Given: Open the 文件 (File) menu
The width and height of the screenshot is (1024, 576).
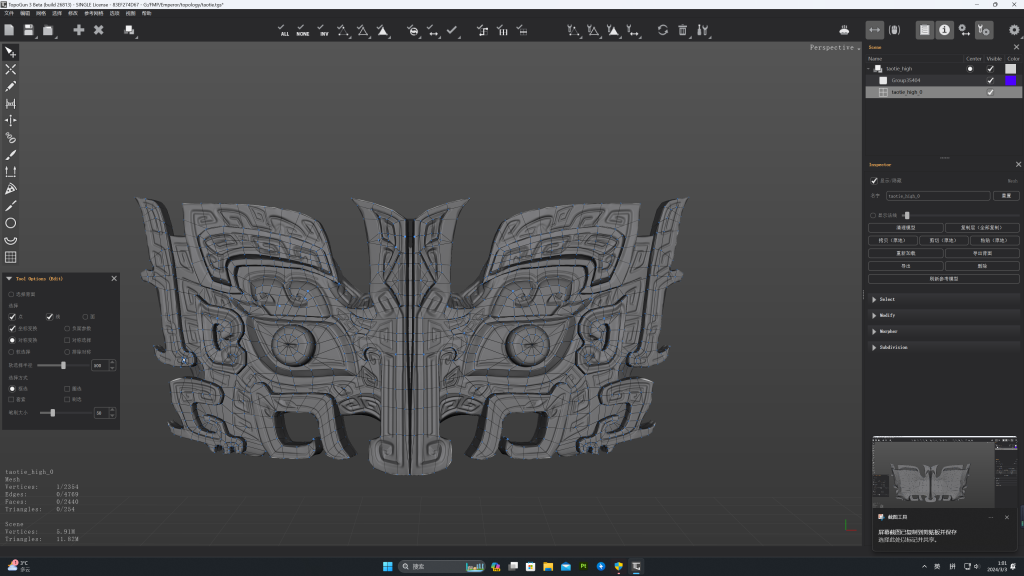Looking at the screenshot, I should pyautogui.click(x=9, y=13).
